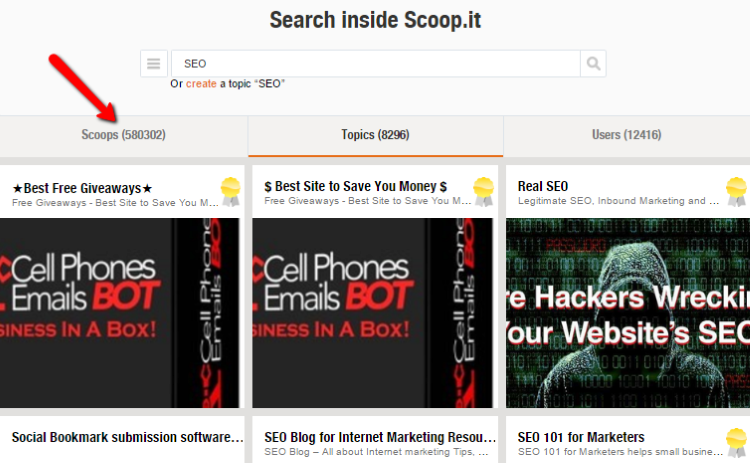750x463 pixels.
Task: Open 'Social Bookmark submission software...' topic
Action: pyautogui.click(x=128, y=437)
